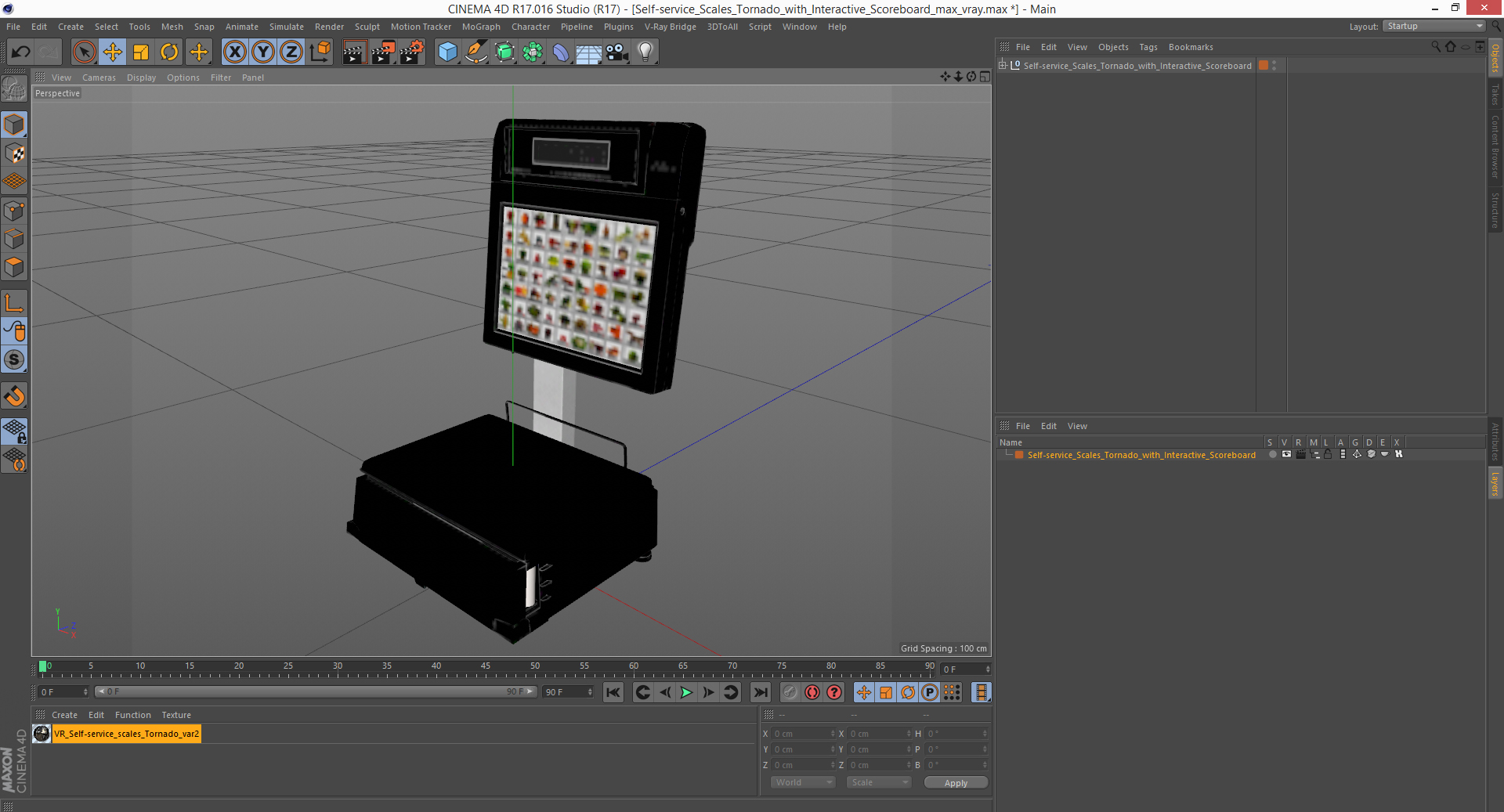Image resolution: width=1504 pixels, height=812 pixels.
Task: Open material manager Texture menu
Action: point(176,715)
